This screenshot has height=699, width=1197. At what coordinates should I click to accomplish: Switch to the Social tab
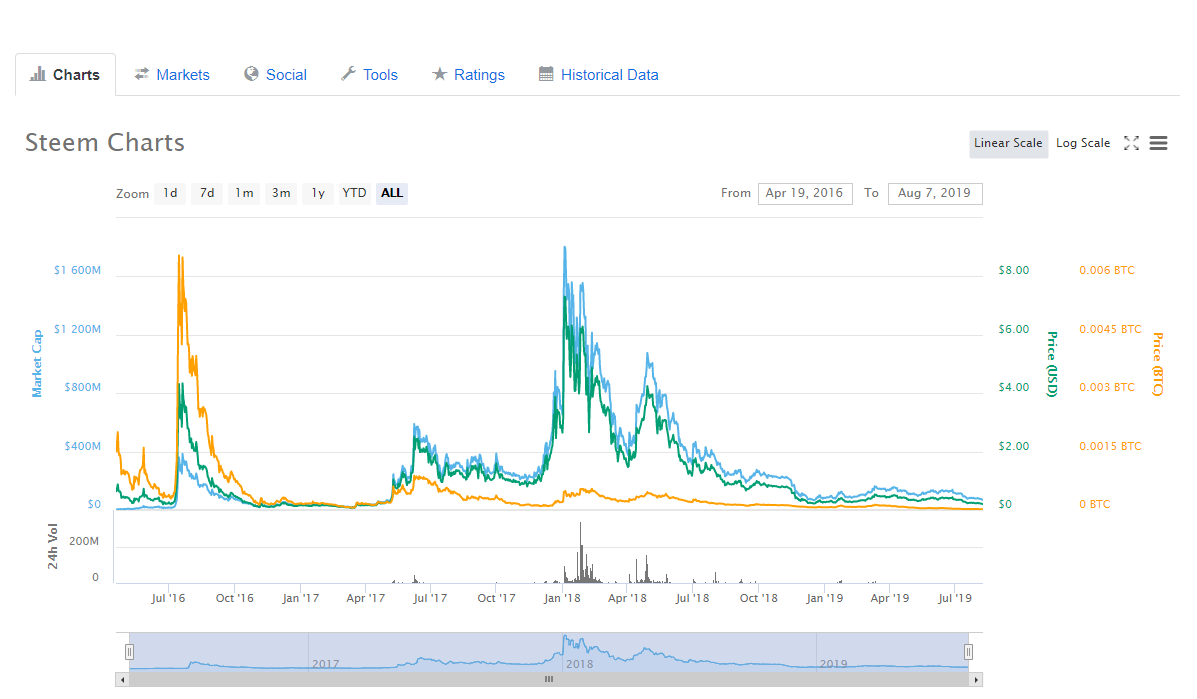coord(286,75)
